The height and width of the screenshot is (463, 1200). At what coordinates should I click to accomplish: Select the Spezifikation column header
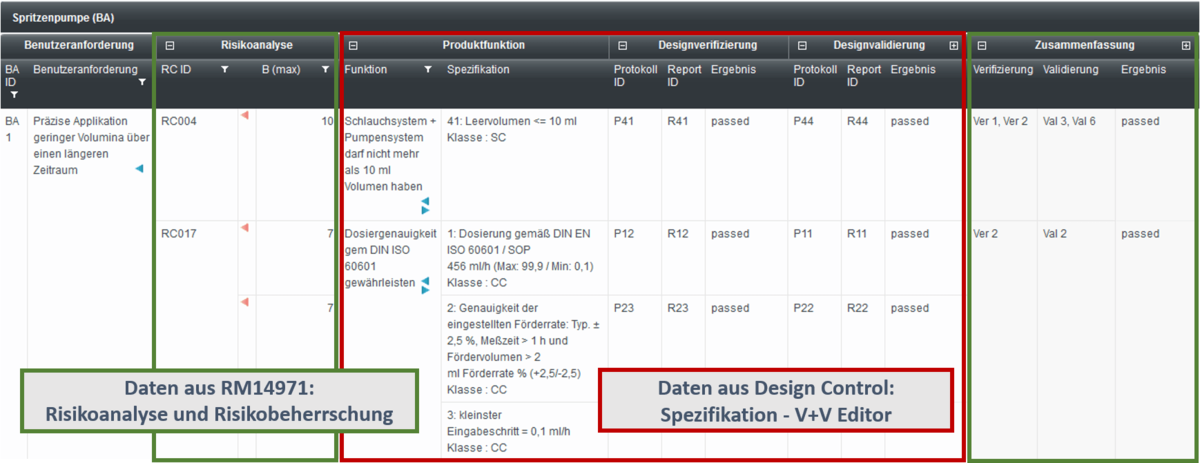[478, 70]
